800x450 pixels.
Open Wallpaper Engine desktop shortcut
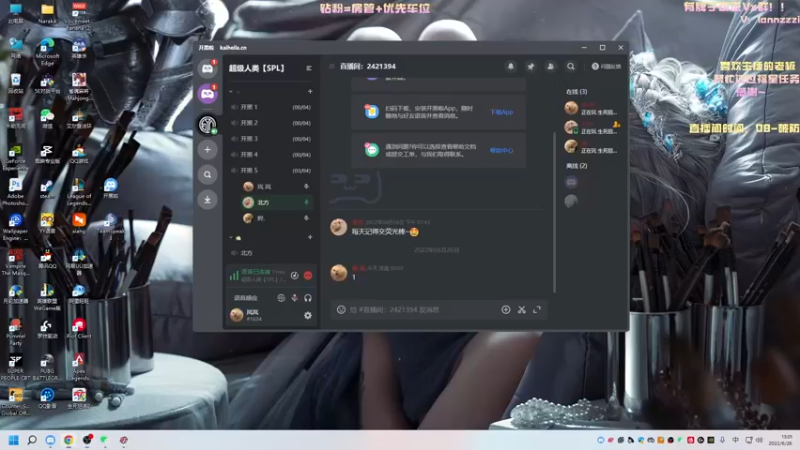pos(15,228)
